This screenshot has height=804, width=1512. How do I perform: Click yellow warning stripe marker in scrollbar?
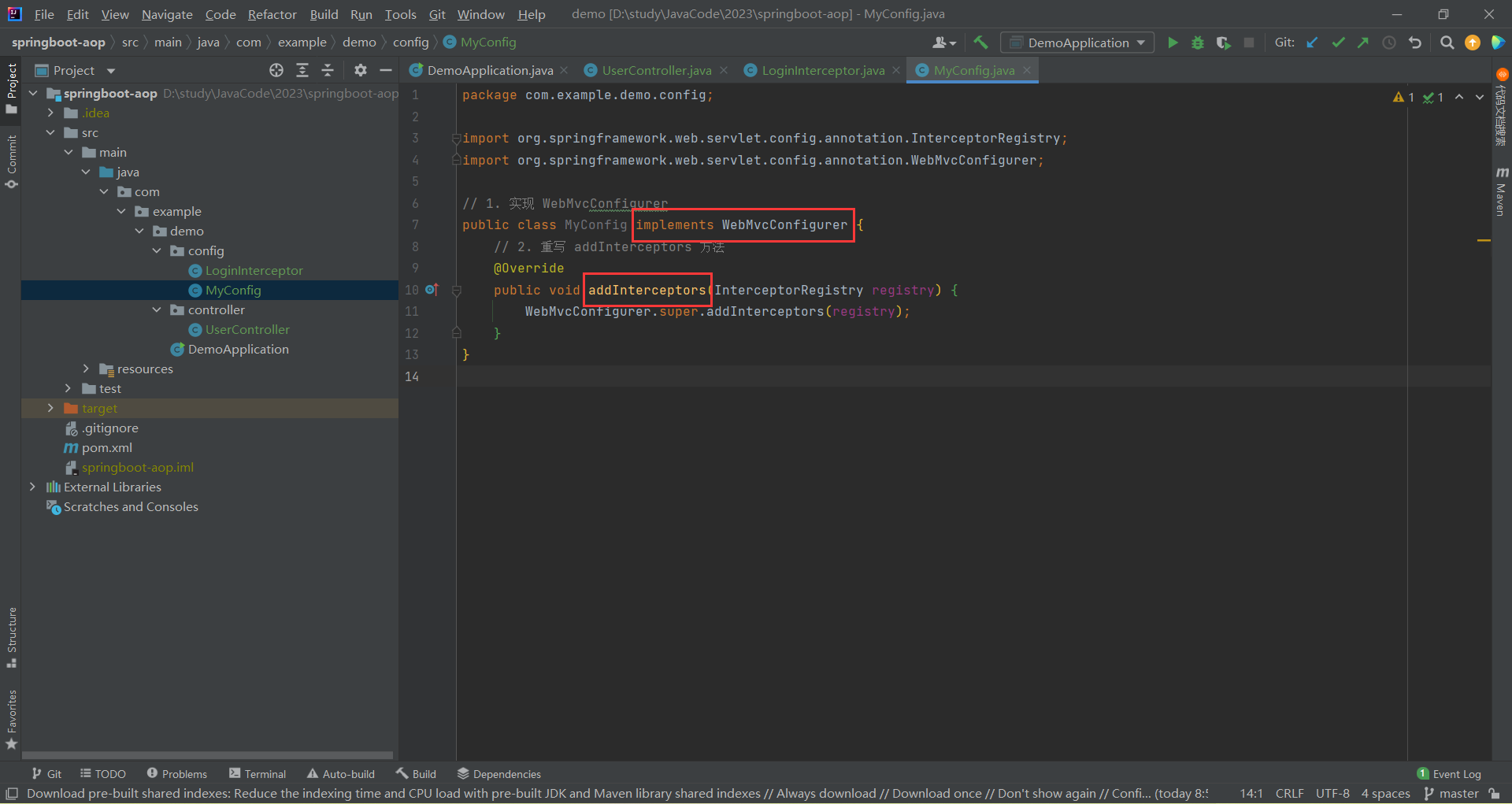click(1484, 239)
